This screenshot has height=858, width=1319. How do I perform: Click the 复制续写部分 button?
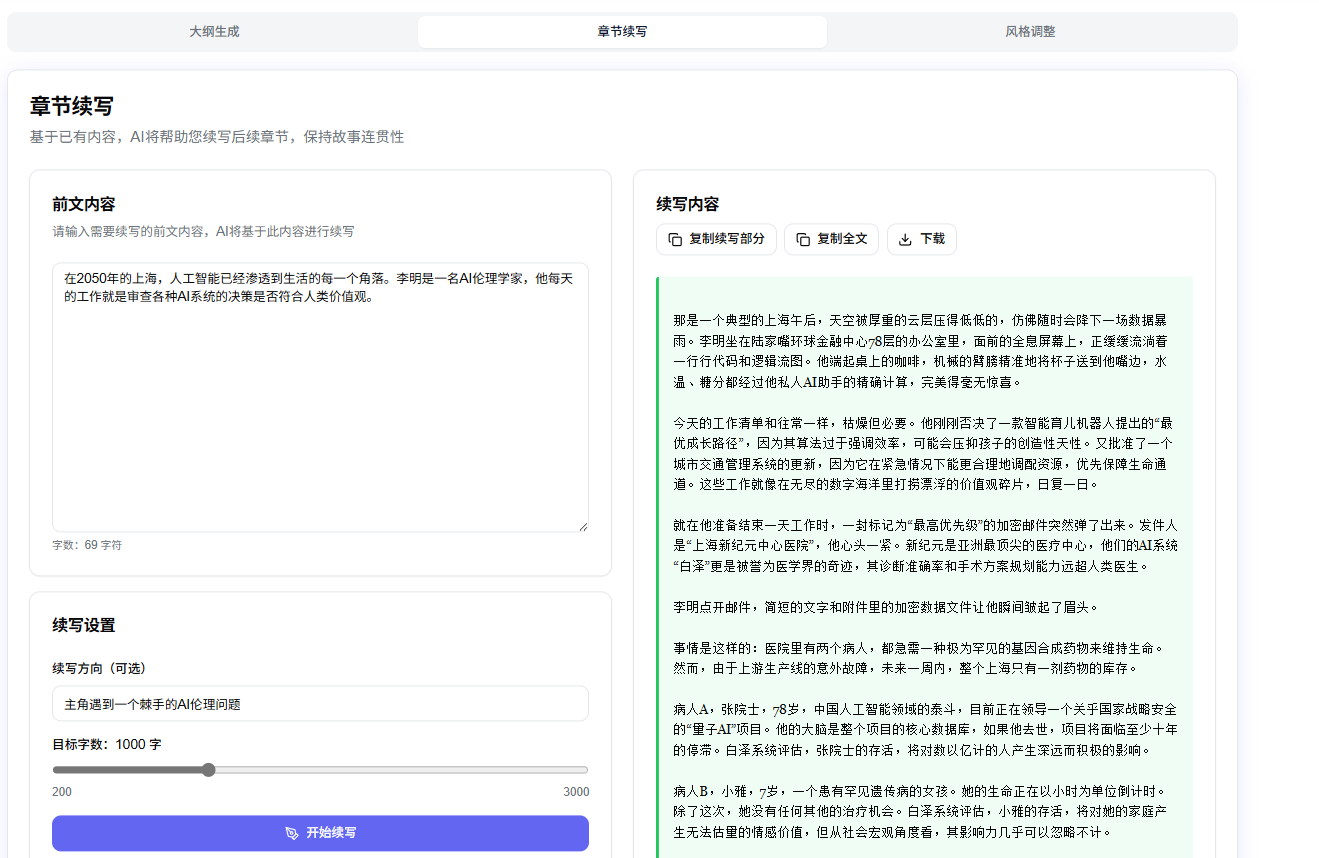716,239
